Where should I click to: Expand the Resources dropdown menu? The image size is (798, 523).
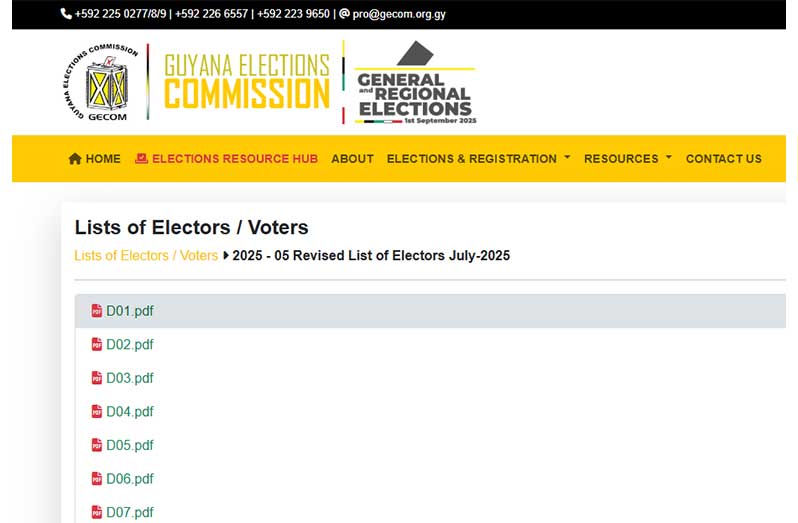click(x=628, y=159)
